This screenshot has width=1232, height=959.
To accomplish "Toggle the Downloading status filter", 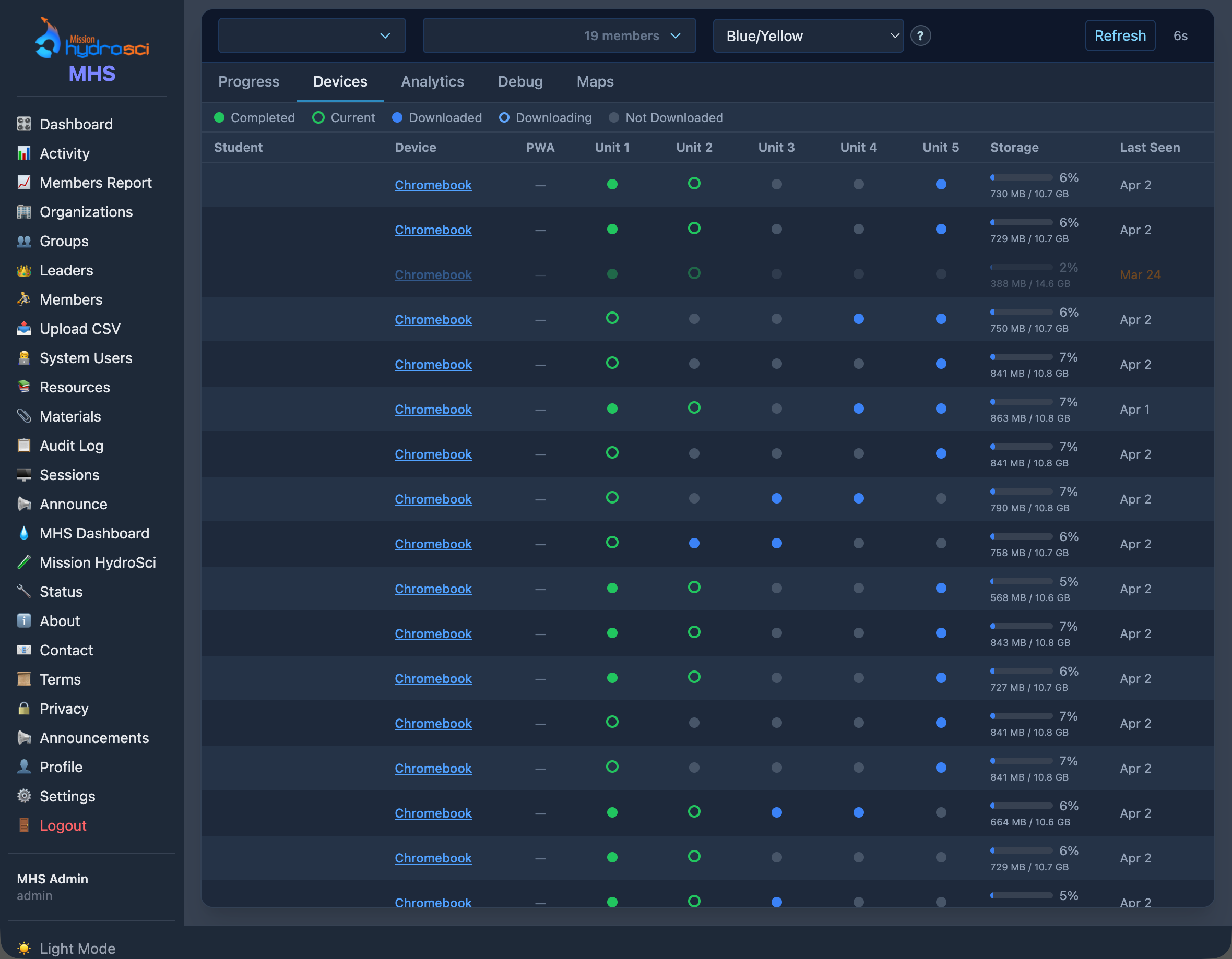I will point(544,117).
